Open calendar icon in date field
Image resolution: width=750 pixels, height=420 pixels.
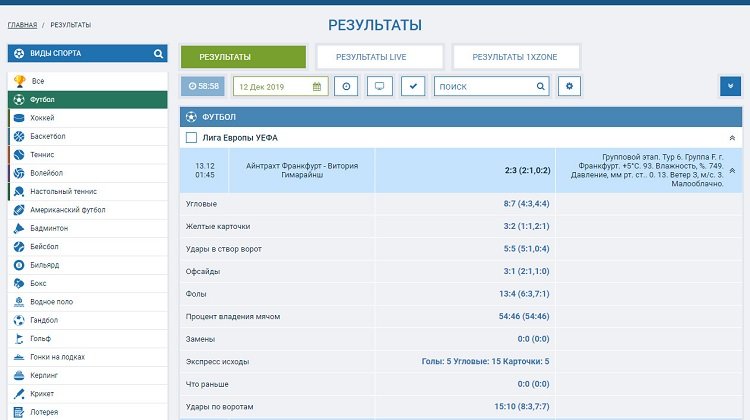coord(317,87)
